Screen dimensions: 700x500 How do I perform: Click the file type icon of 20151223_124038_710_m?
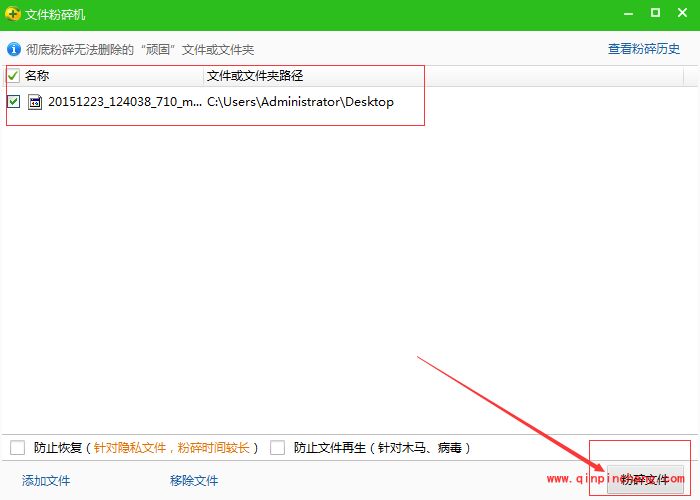click(35, 102)
